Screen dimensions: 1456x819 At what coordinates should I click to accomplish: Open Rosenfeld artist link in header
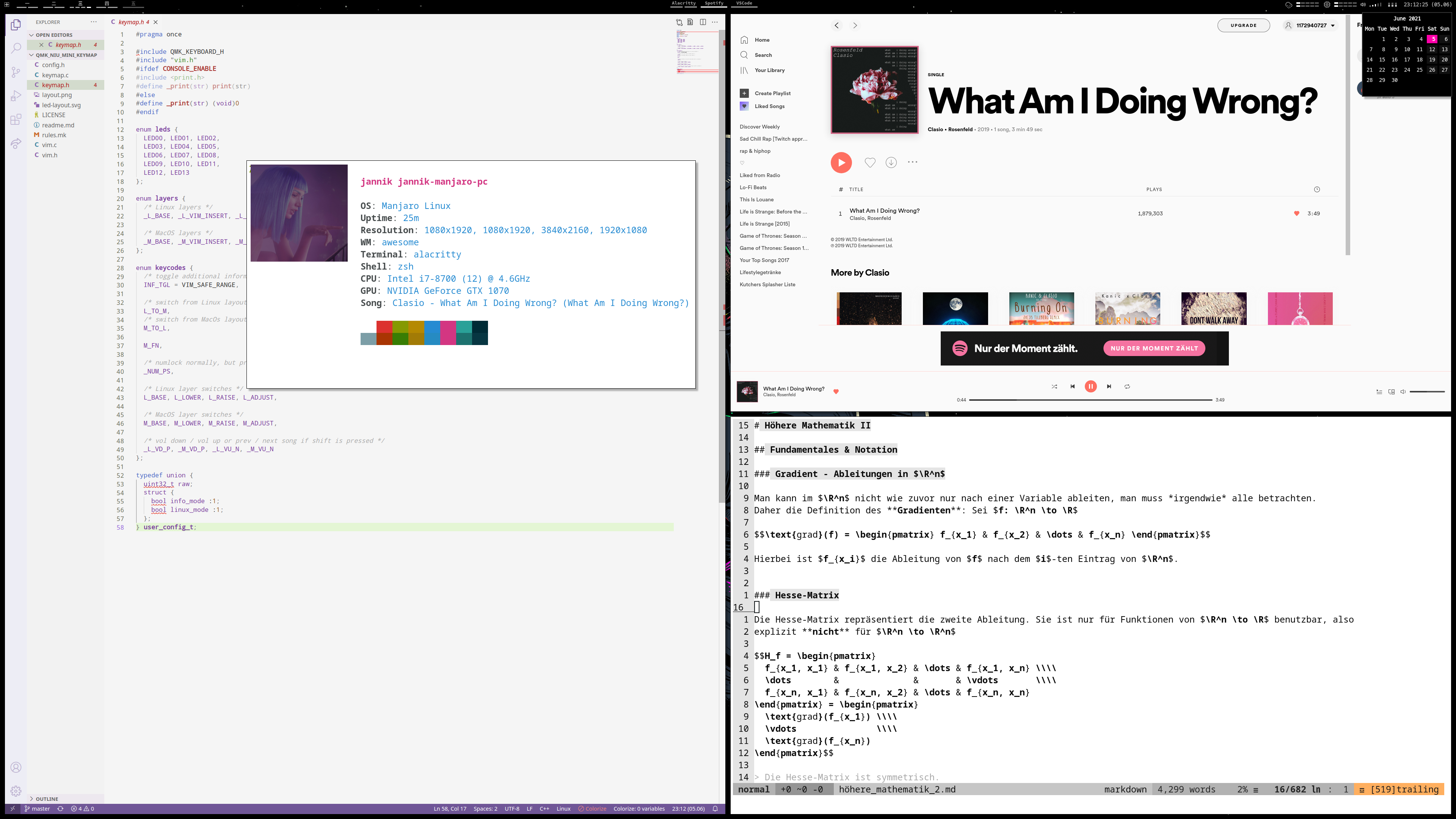960,129
